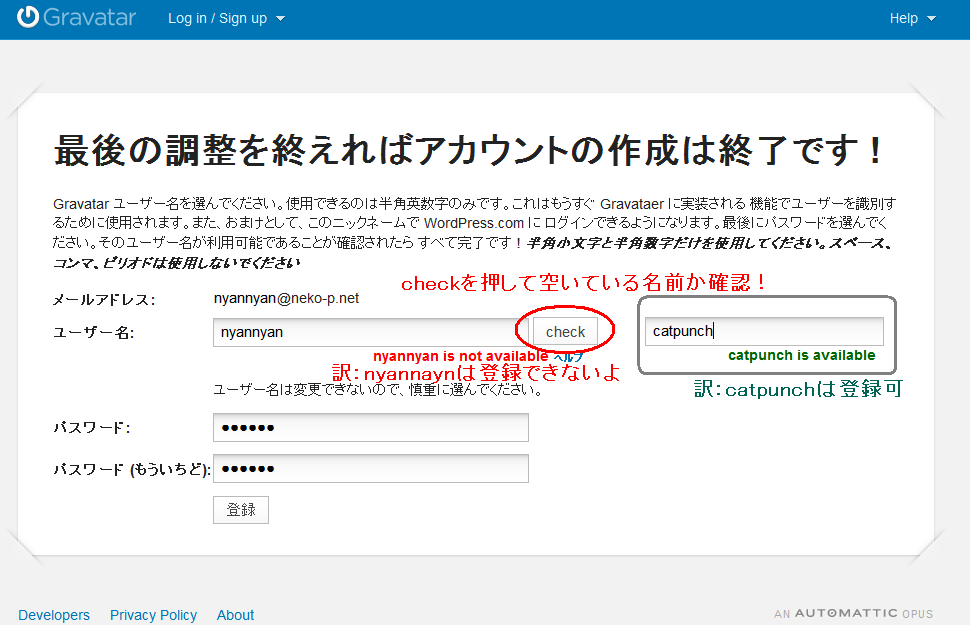Image resolution: width=970 pixels, height=625 pixels.
Task: Open the Privacy Policy footer link
Action: 153,615
